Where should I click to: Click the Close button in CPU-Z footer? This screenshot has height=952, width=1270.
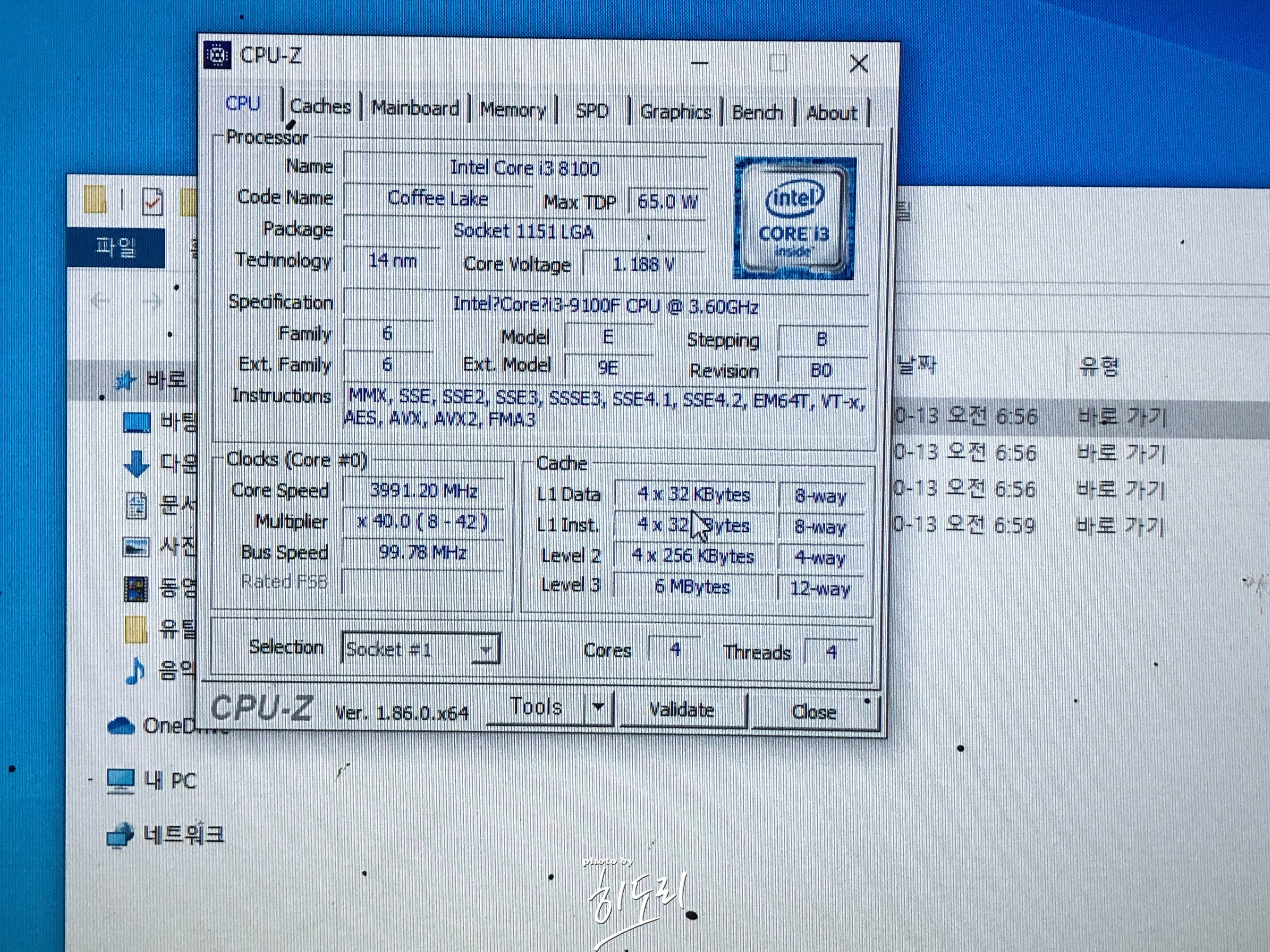pos(814,712)
